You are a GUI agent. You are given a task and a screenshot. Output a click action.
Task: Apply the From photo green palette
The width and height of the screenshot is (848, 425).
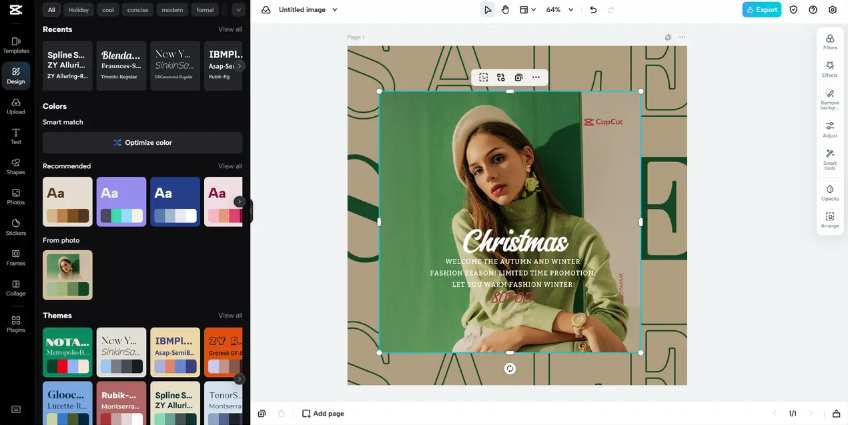pyautogui.click(x=68, y=275)
